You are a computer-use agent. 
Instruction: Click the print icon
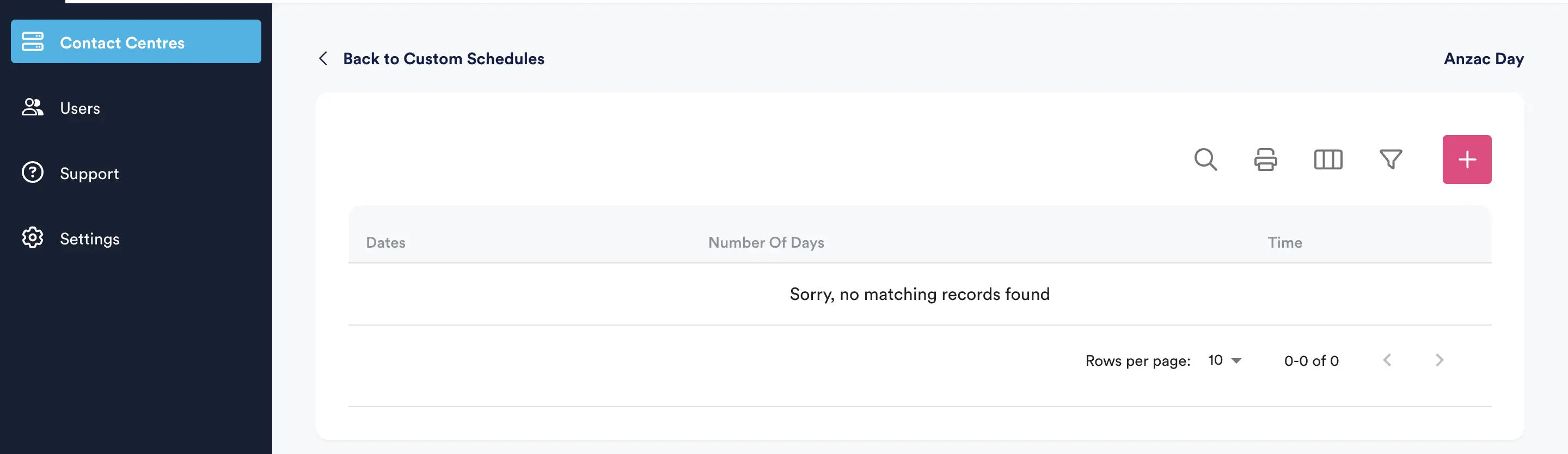pyautogui.click(x=1266, y=160)
